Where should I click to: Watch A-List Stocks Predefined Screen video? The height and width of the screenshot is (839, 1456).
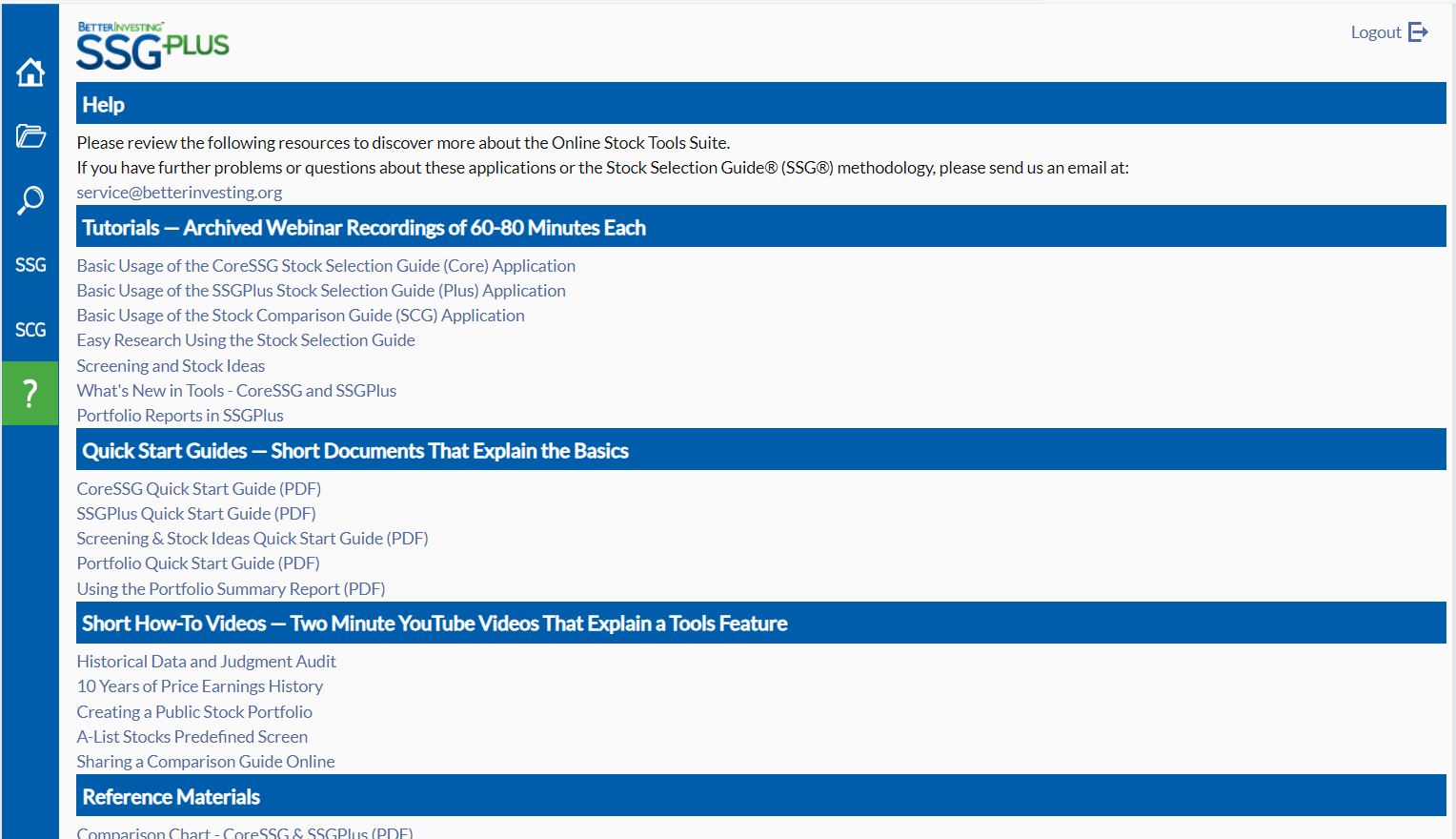pos(192,737)
